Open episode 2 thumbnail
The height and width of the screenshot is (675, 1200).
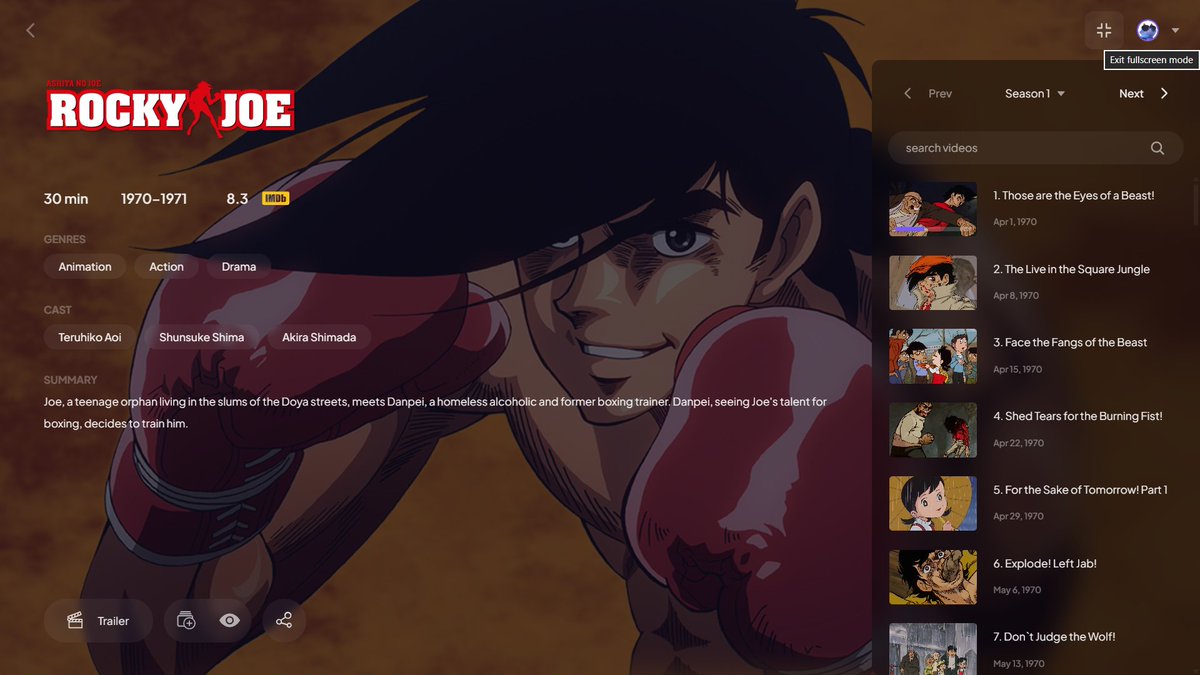click(x=933, y=283)
